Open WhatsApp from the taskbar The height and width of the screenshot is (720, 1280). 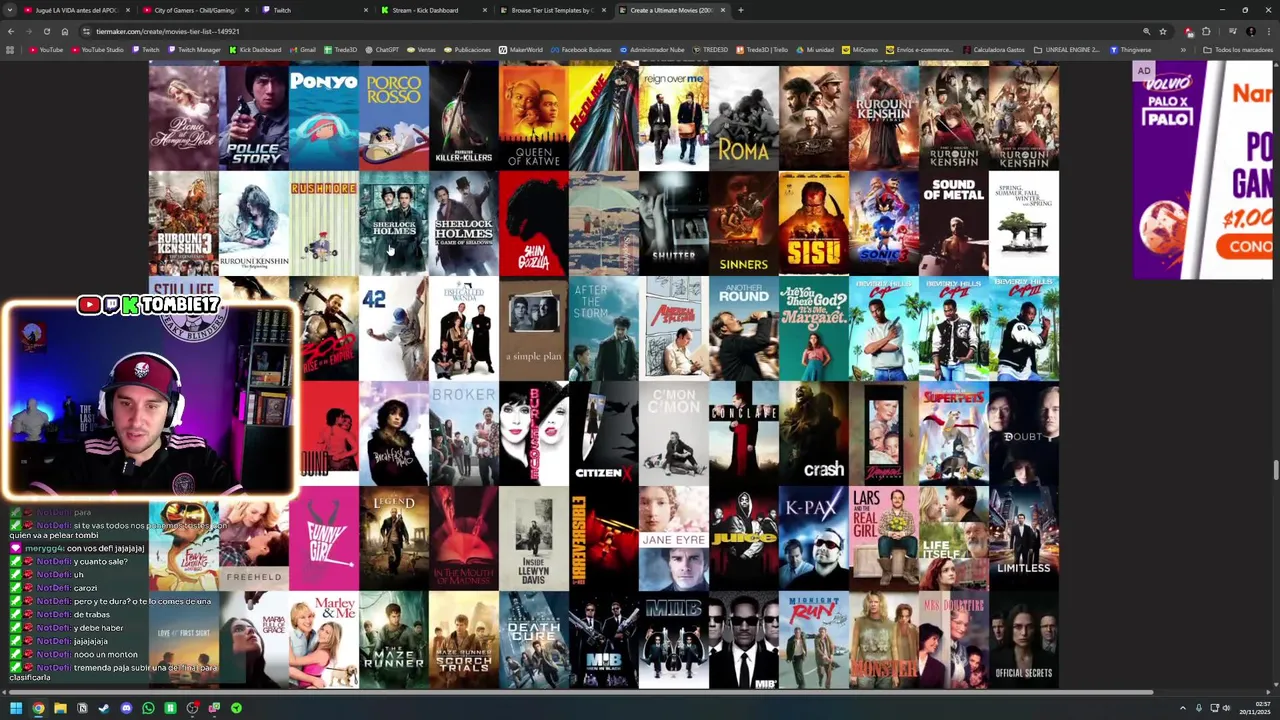pyautogui.click(x=148, y=708)
